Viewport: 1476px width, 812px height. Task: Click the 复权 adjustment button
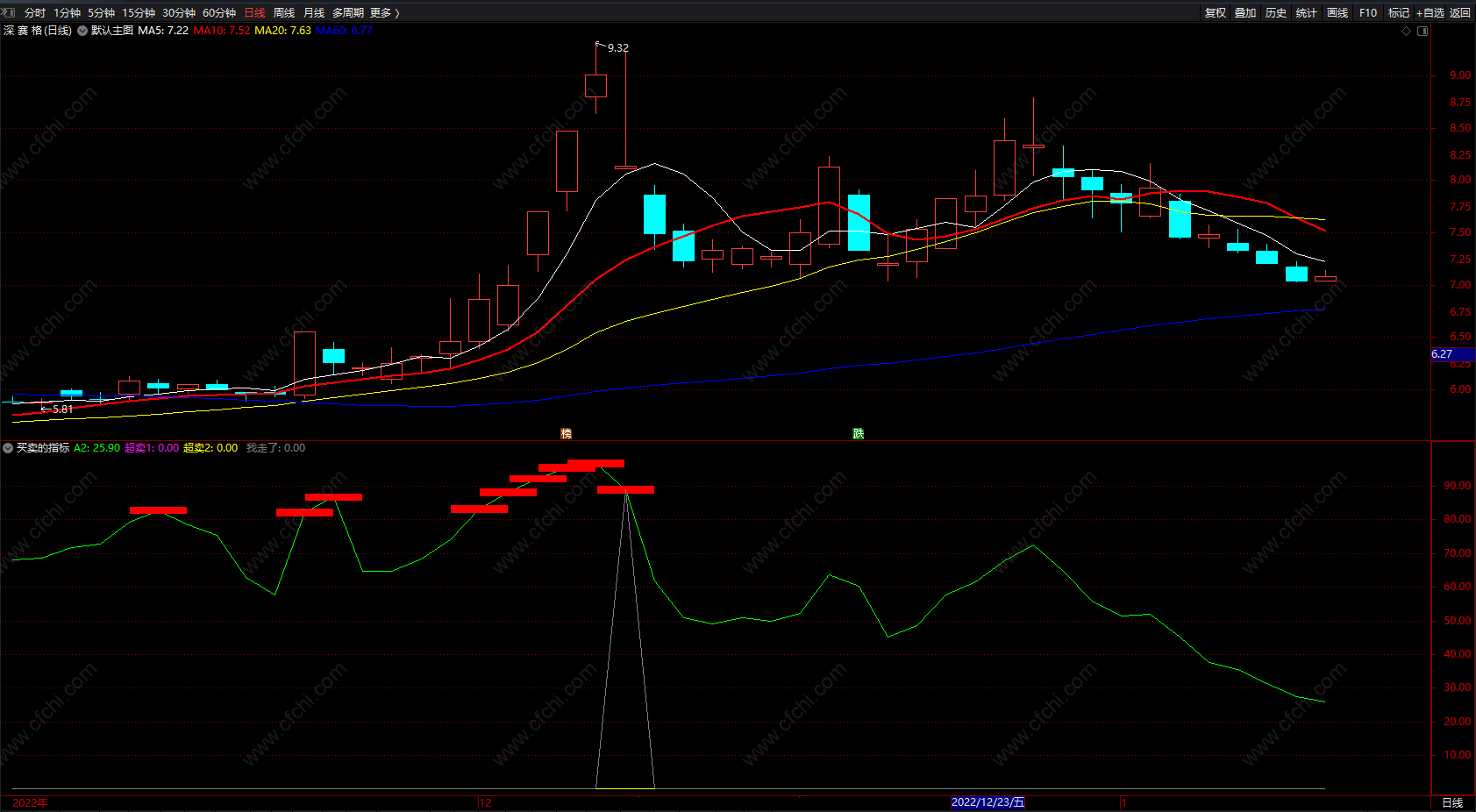point(1216,13)
